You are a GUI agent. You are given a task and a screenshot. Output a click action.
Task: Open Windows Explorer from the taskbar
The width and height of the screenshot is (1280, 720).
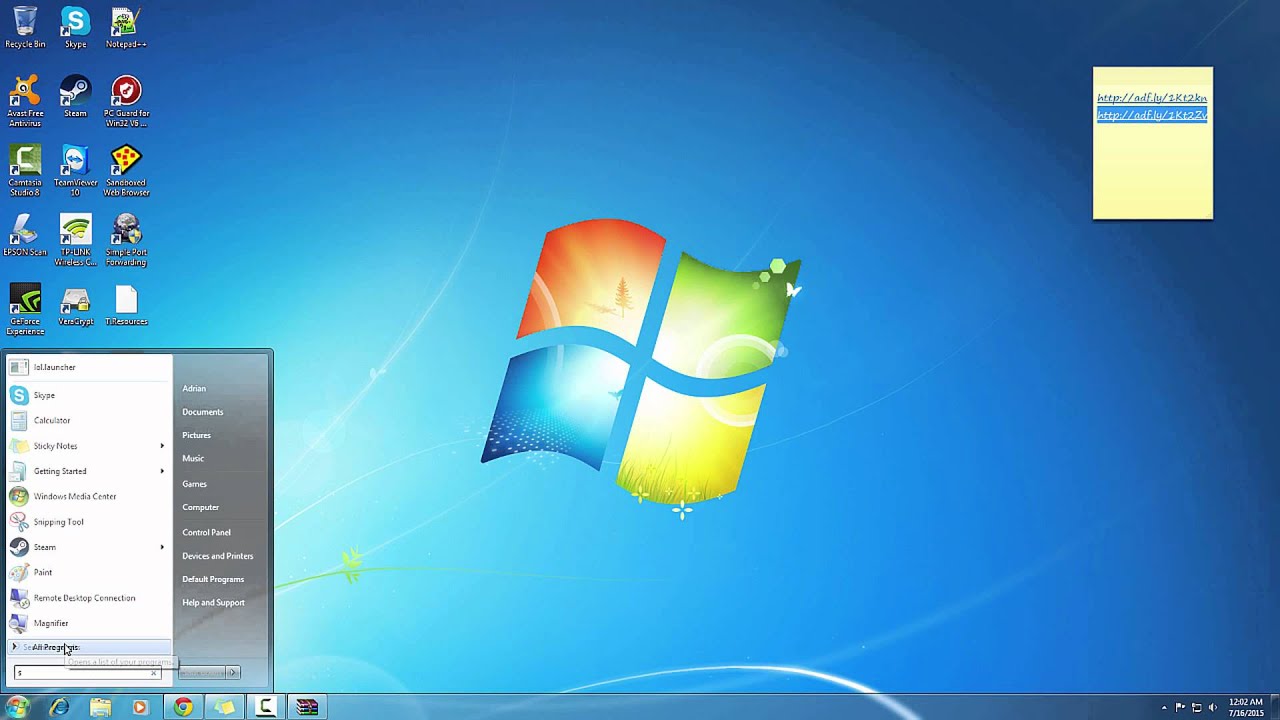[x=100, y=707]
